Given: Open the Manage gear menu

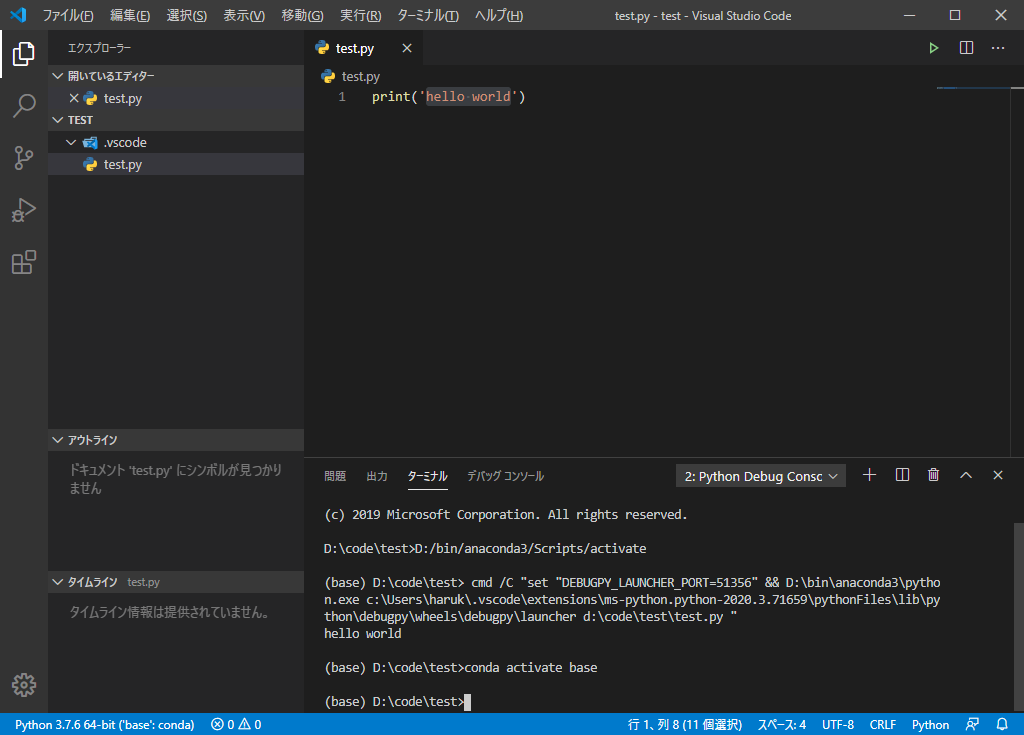Looking at the screenshot, I should click(x=24, y=685).
